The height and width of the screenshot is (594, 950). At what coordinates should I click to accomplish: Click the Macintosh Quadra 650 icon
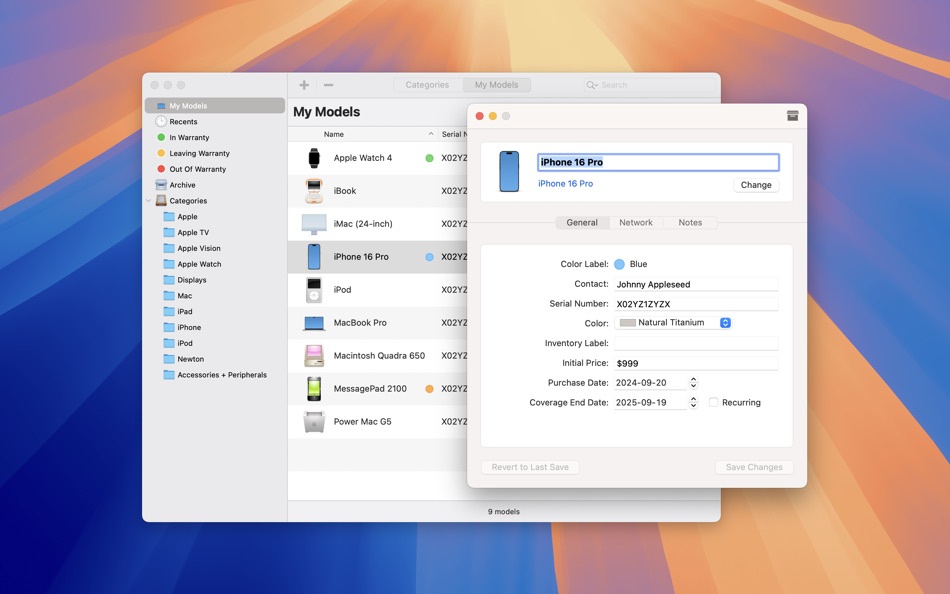click(x=314, y=356)
